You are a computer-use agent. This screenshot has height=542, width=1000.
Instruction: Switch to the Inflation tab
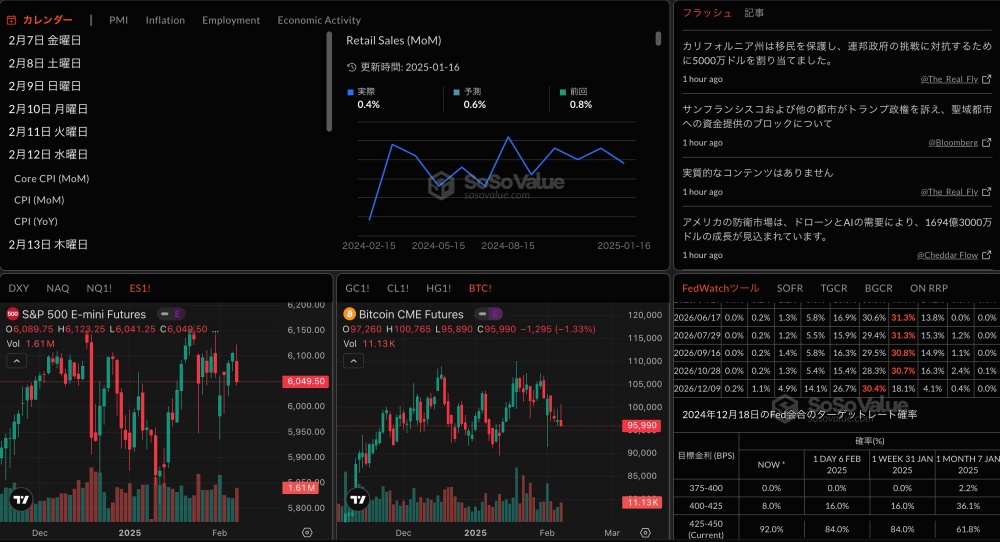click(165, 20)
